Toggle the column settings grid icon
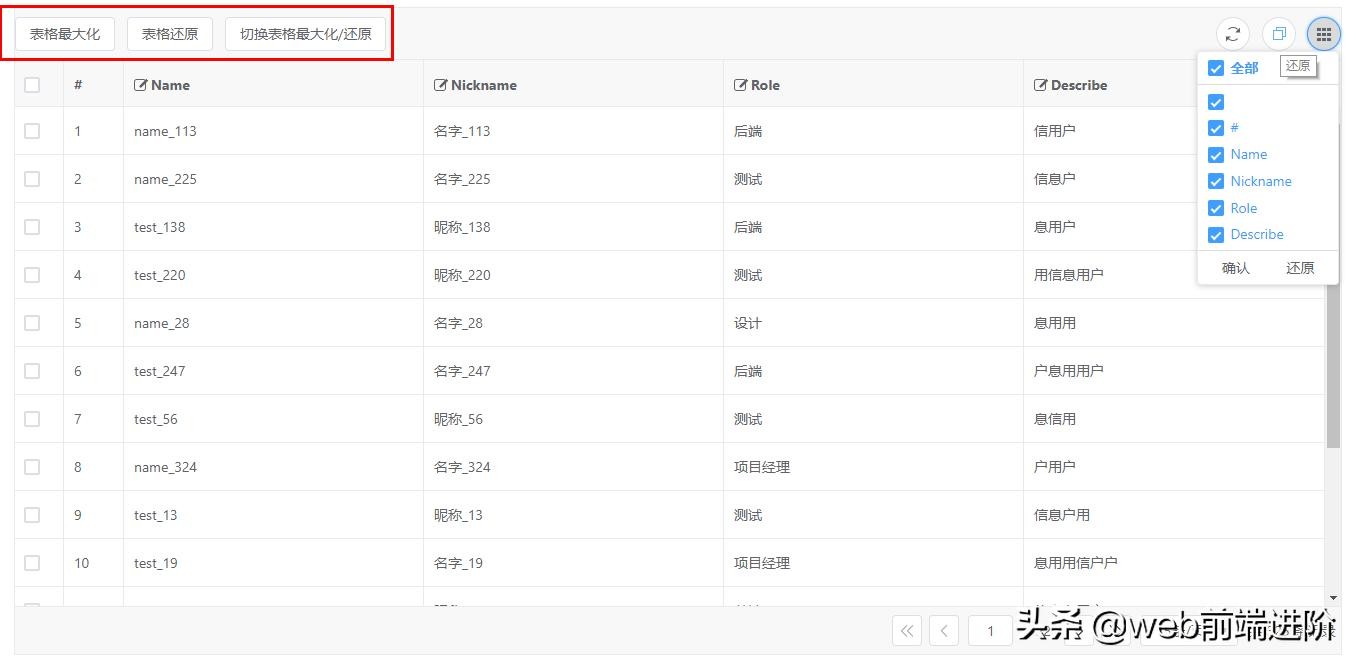 (1323, 34)
